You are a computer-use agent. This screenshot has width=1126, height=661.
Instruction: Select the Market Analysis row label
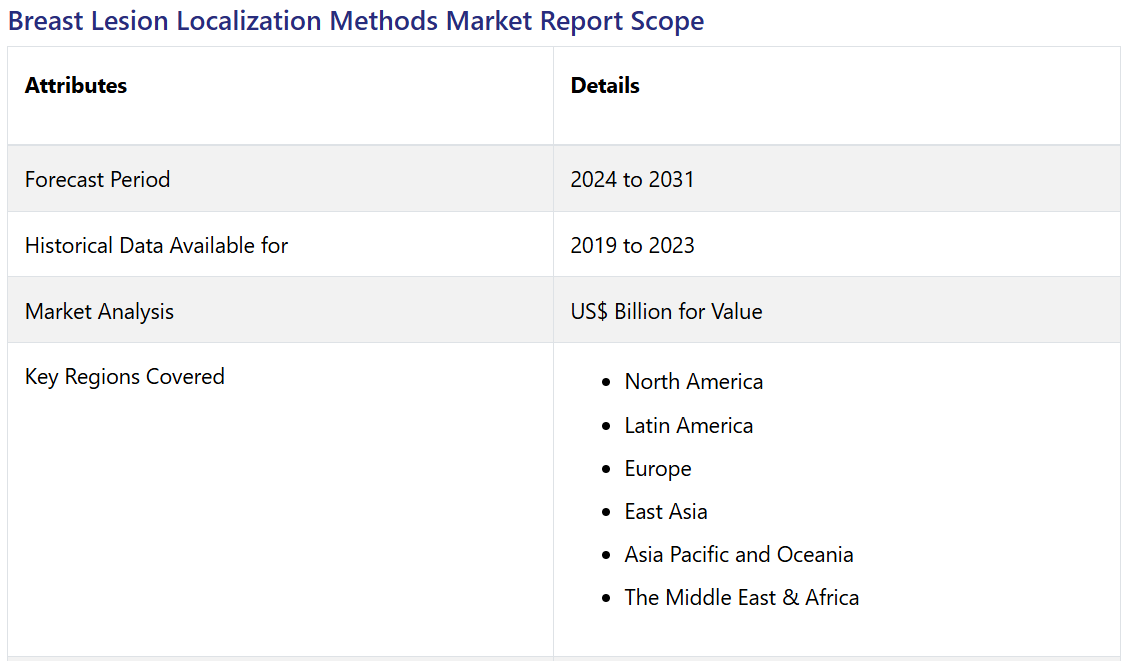click(99, 312)
